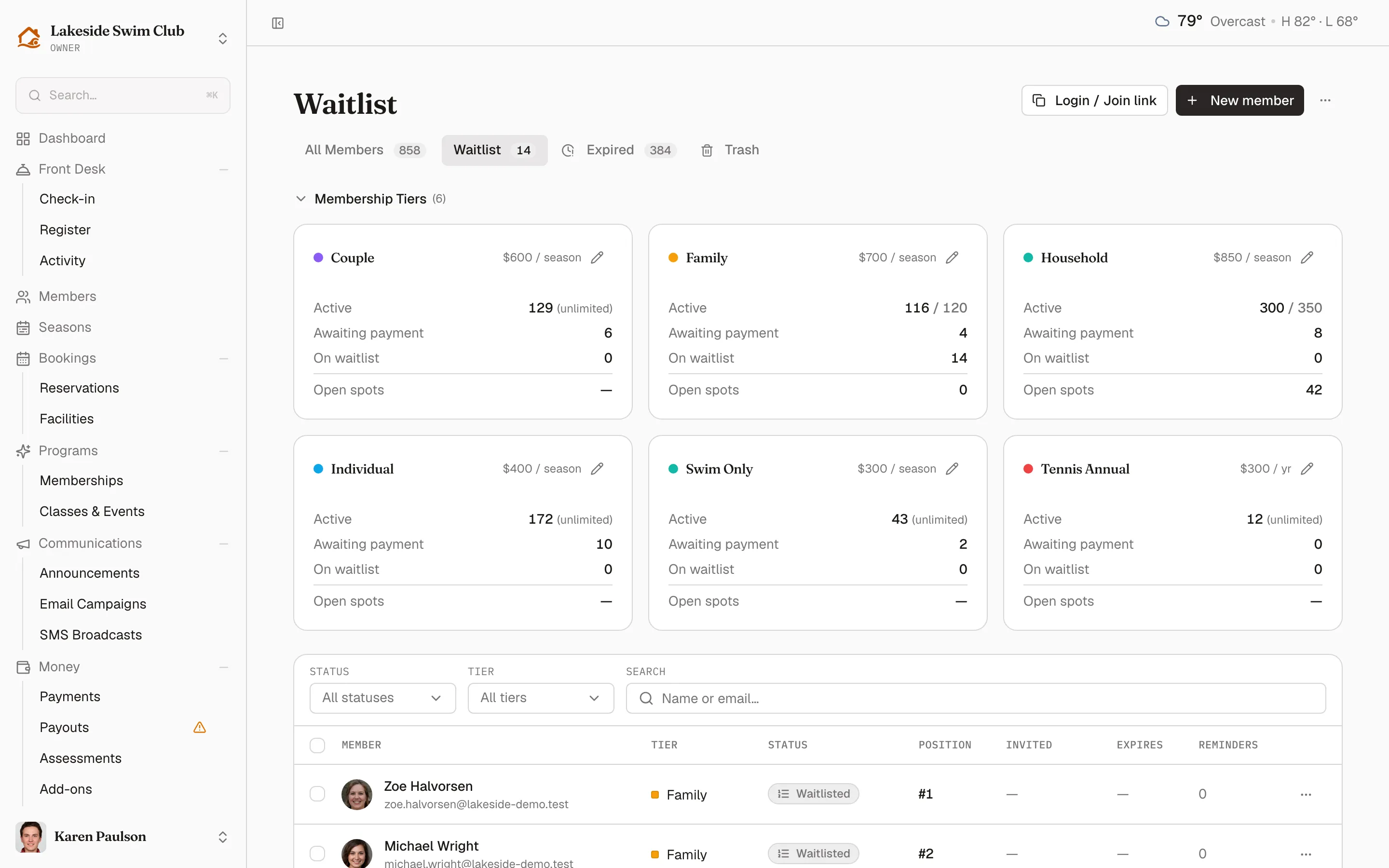Switch to the All Members tab

tap(365, 150)
